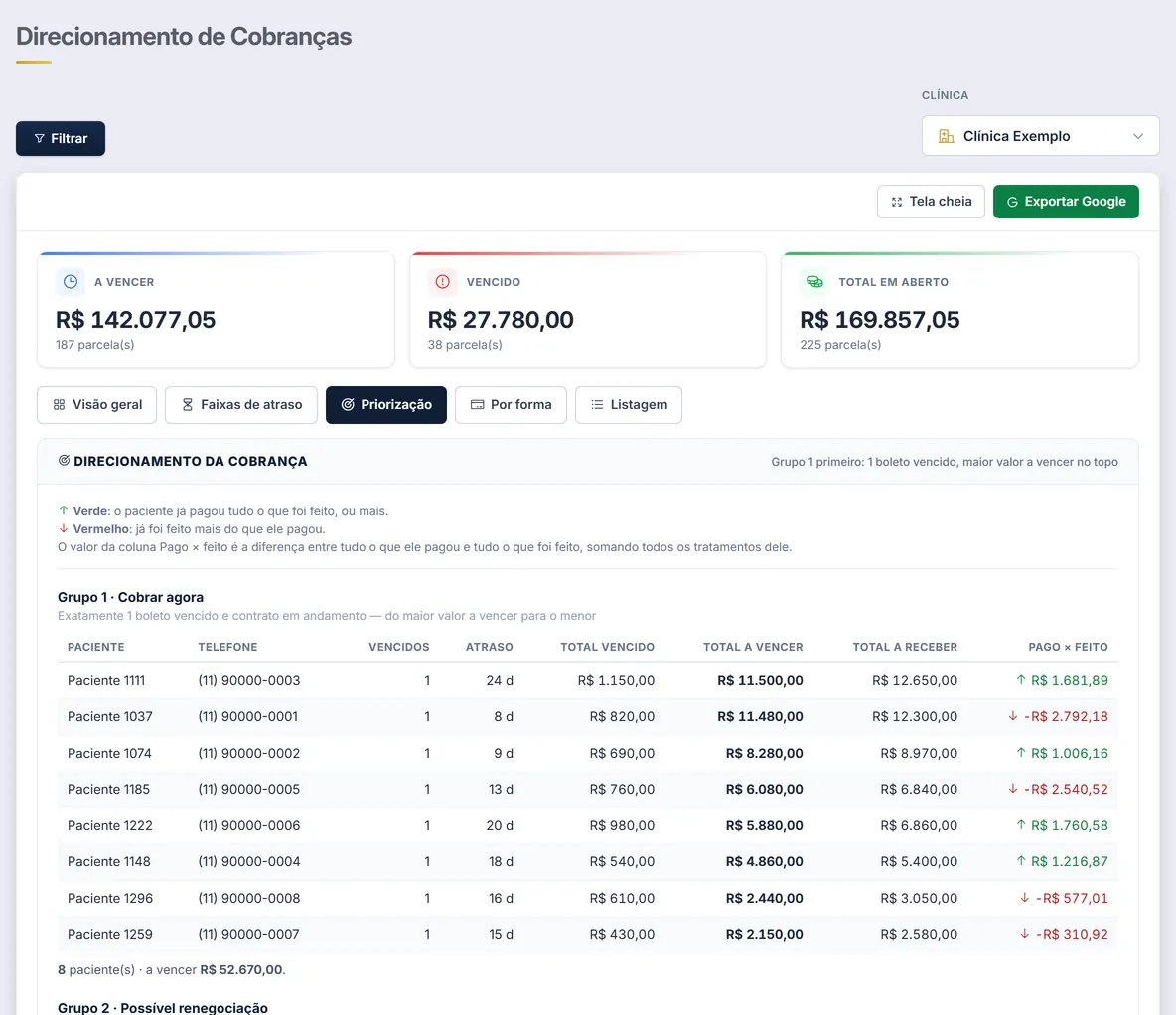Click the target icon beside Direcionamento da Cobrança
1176x1015 pixels.
(x=64, y=461)
